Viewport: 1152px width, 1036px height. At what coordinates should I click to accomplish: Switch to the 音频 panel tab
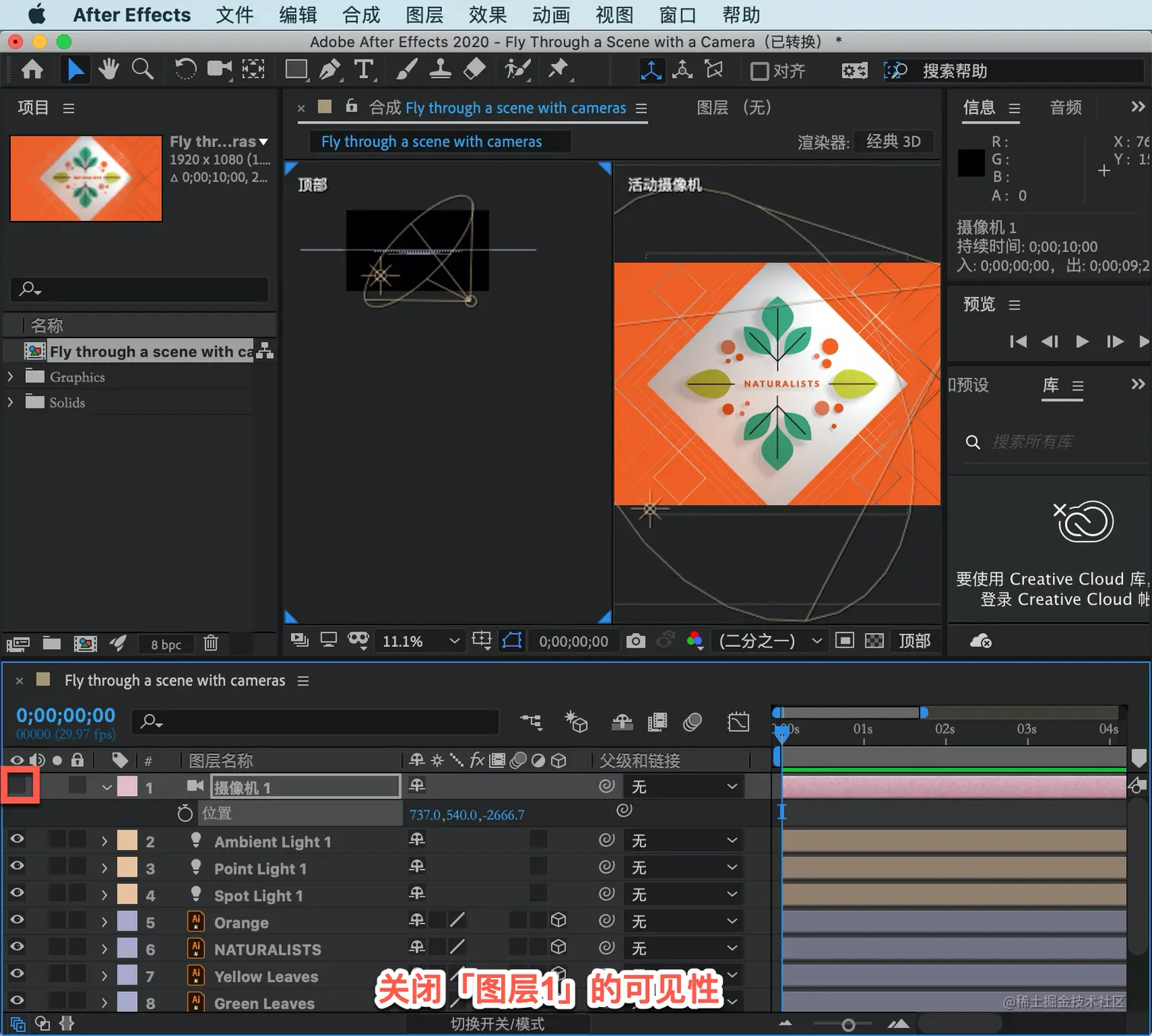[x=1066, y=107]
